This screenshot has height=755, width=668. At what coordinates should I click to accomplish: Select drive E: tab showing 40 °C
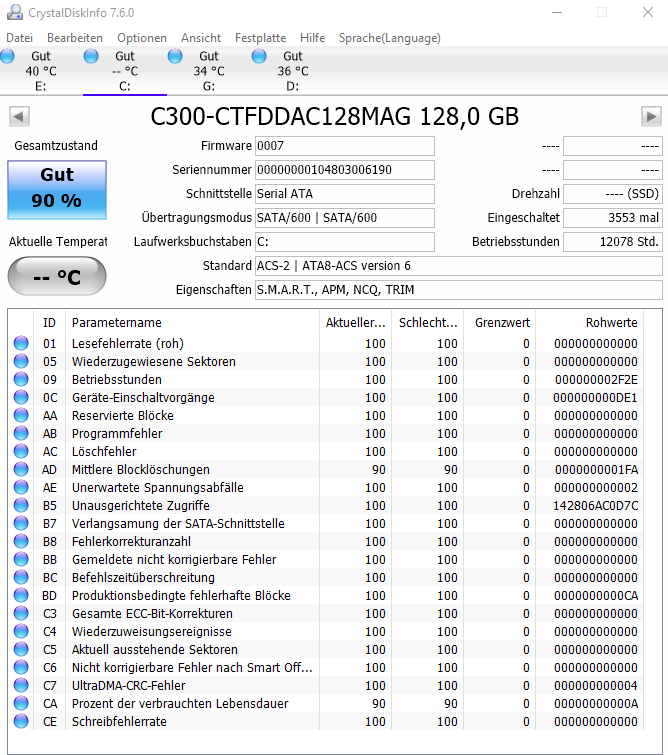tap(41, 71)
